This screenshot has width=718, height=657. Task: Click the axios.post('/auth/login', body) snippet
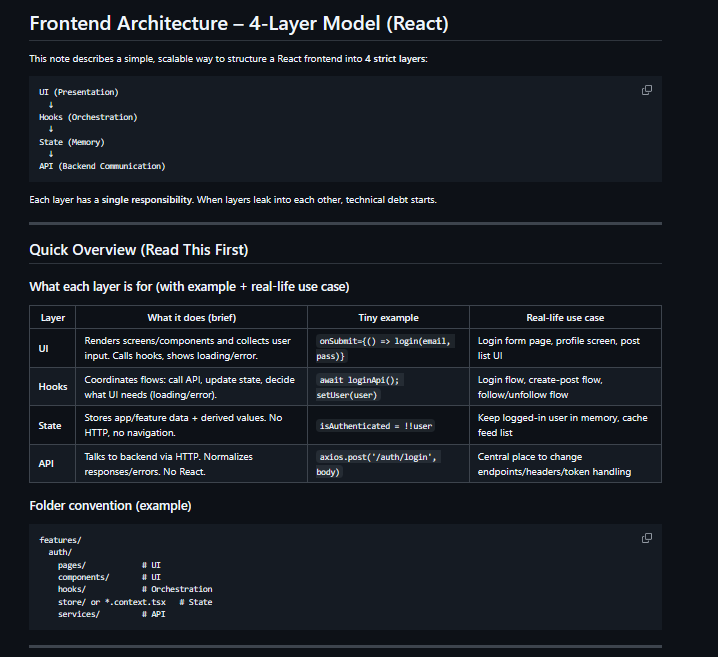(378, 464)
